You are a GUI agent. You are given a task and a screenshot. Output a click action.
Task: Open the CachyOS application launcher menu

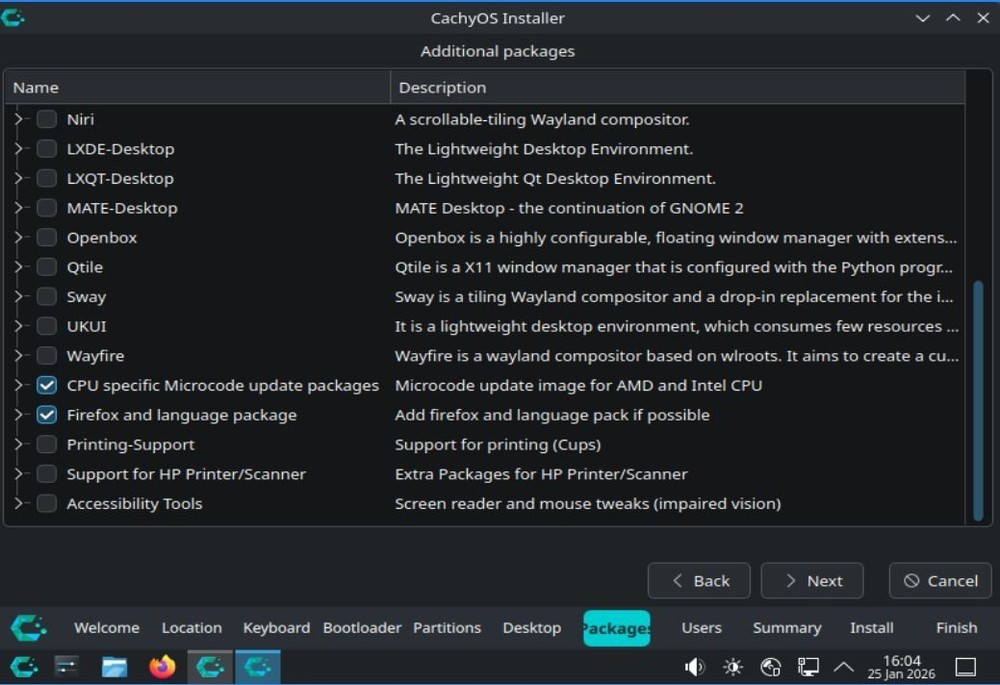[23, 666]
